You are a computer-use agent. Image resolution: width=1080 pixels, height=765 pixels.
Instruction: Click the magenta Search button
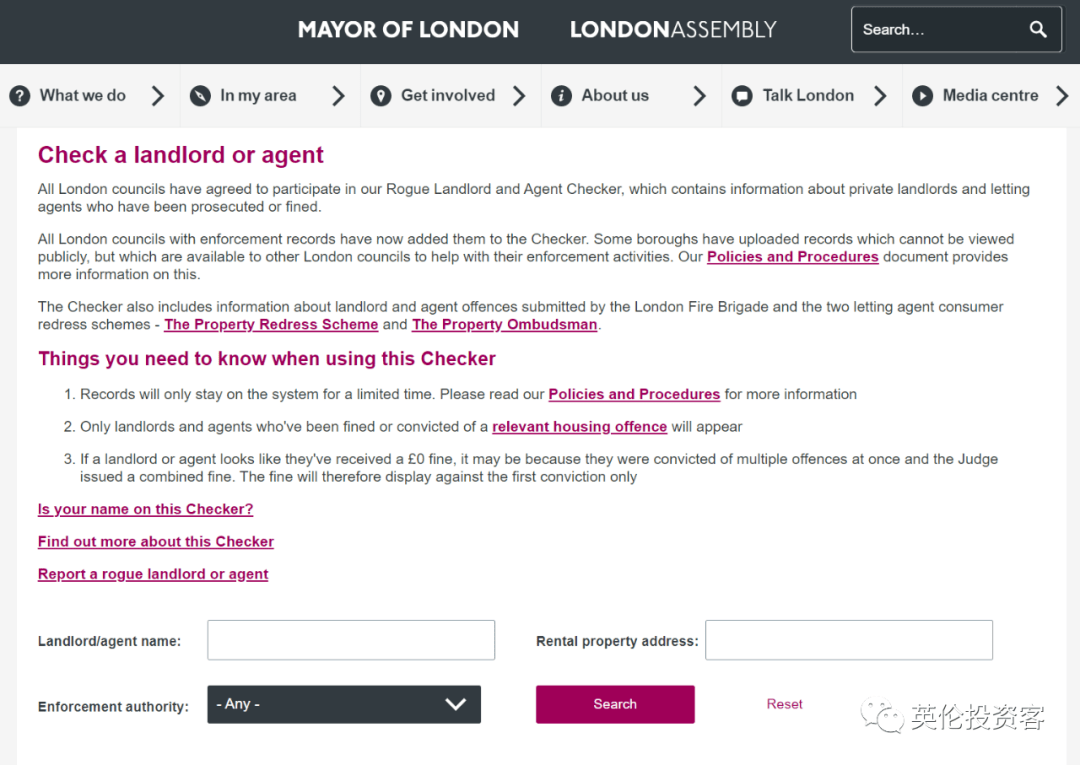click(615, 704)
